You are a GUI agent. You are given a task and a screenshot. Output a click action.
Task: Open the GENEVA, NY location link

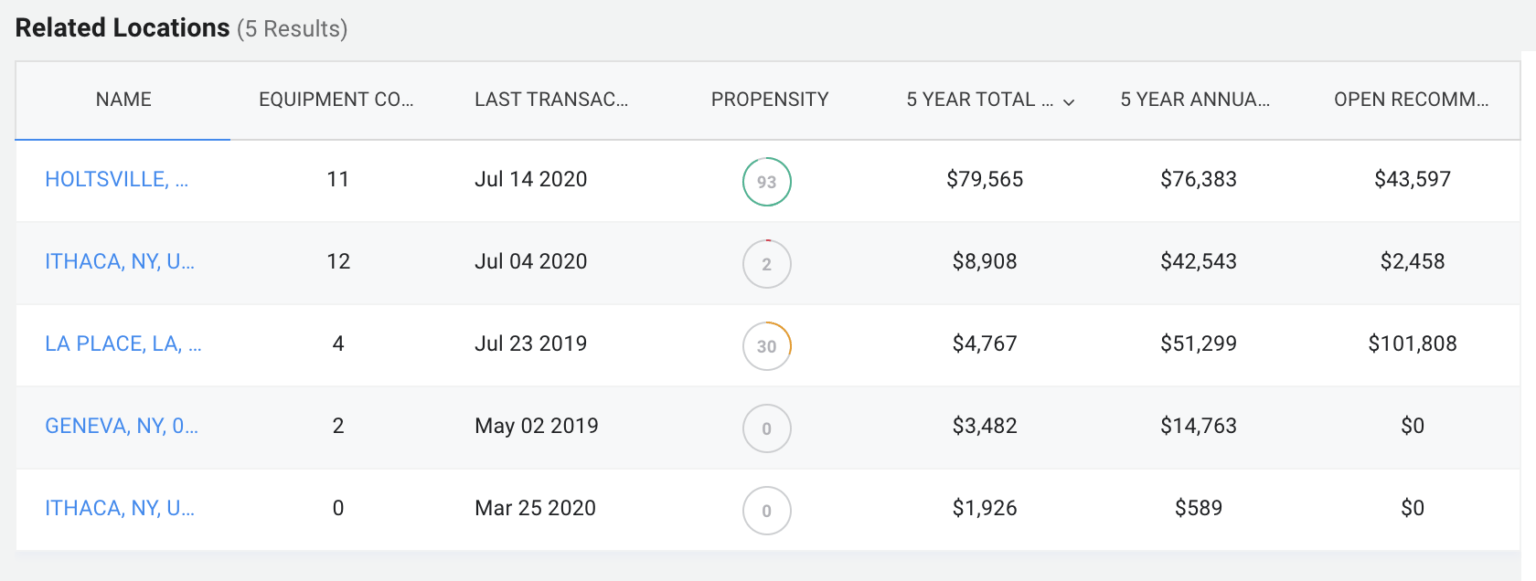click(121, 425)
